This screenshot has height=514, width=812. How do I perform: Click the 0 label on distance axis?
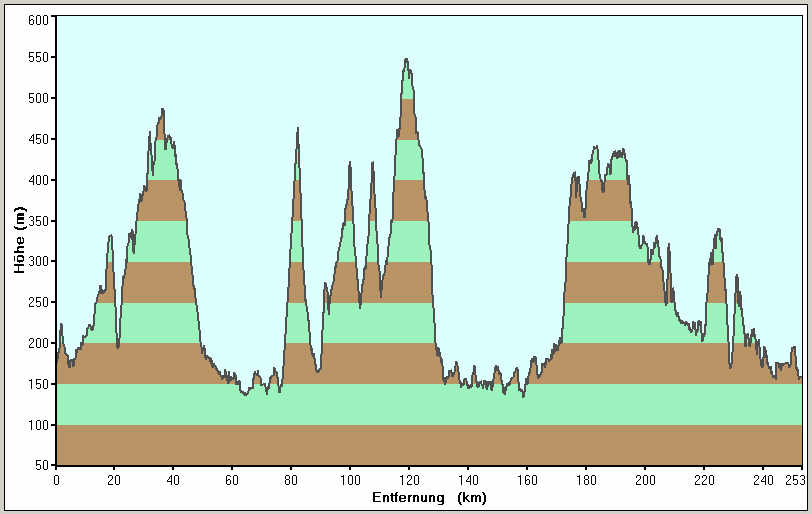56,479
